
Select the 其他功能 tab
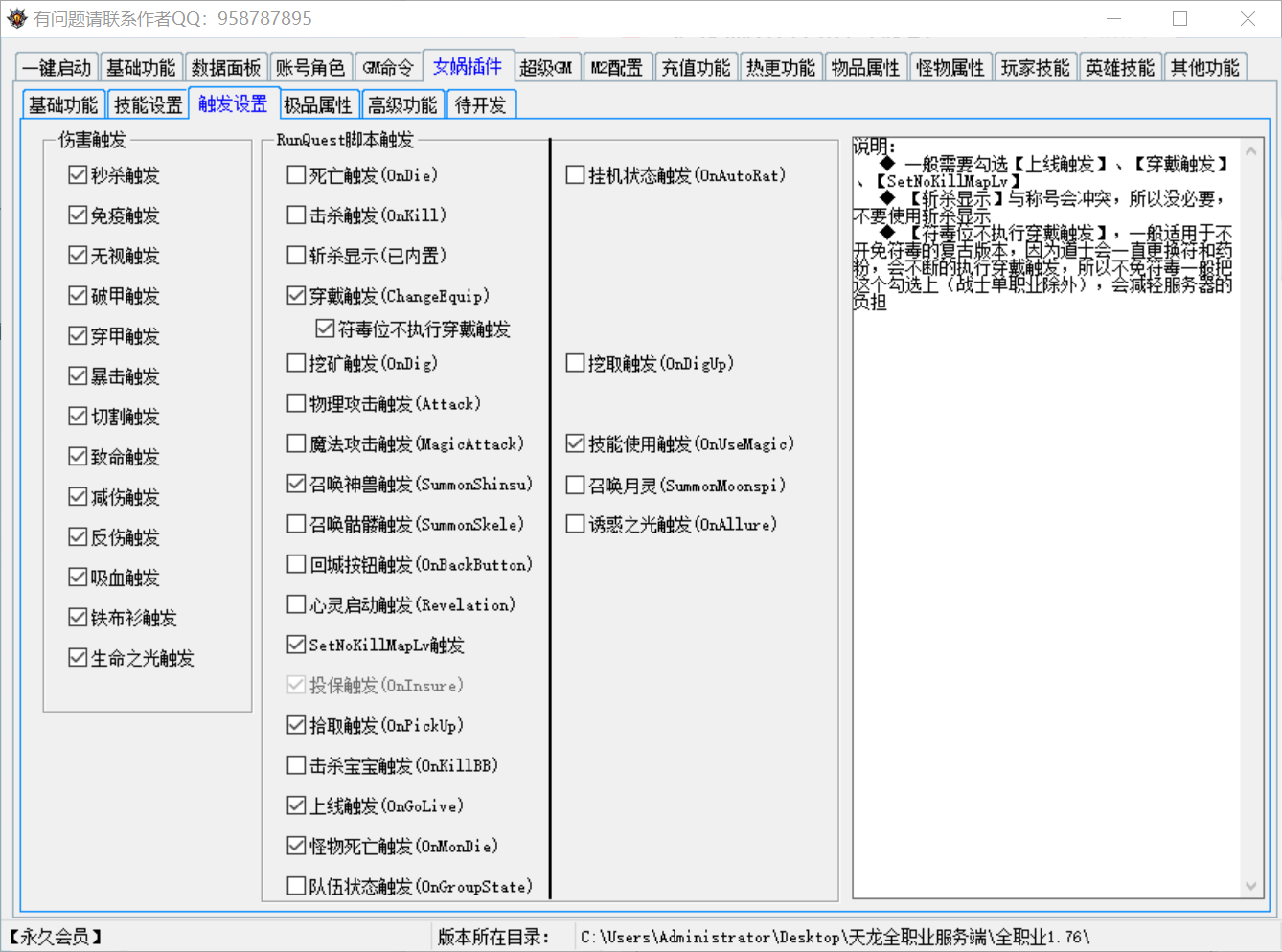pos(1205,67)
